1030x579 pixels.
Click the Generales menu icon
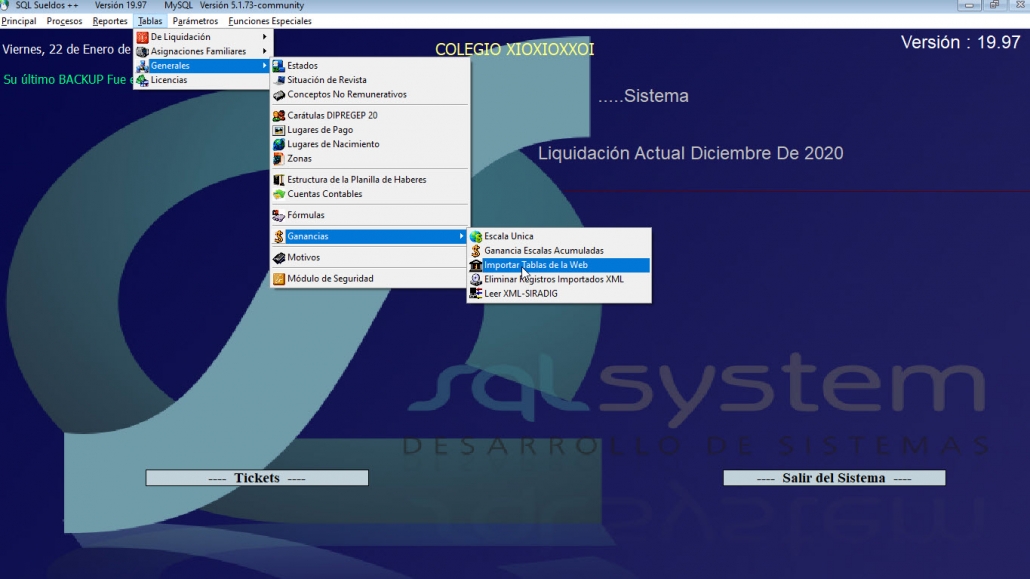(x=142, y=66)
